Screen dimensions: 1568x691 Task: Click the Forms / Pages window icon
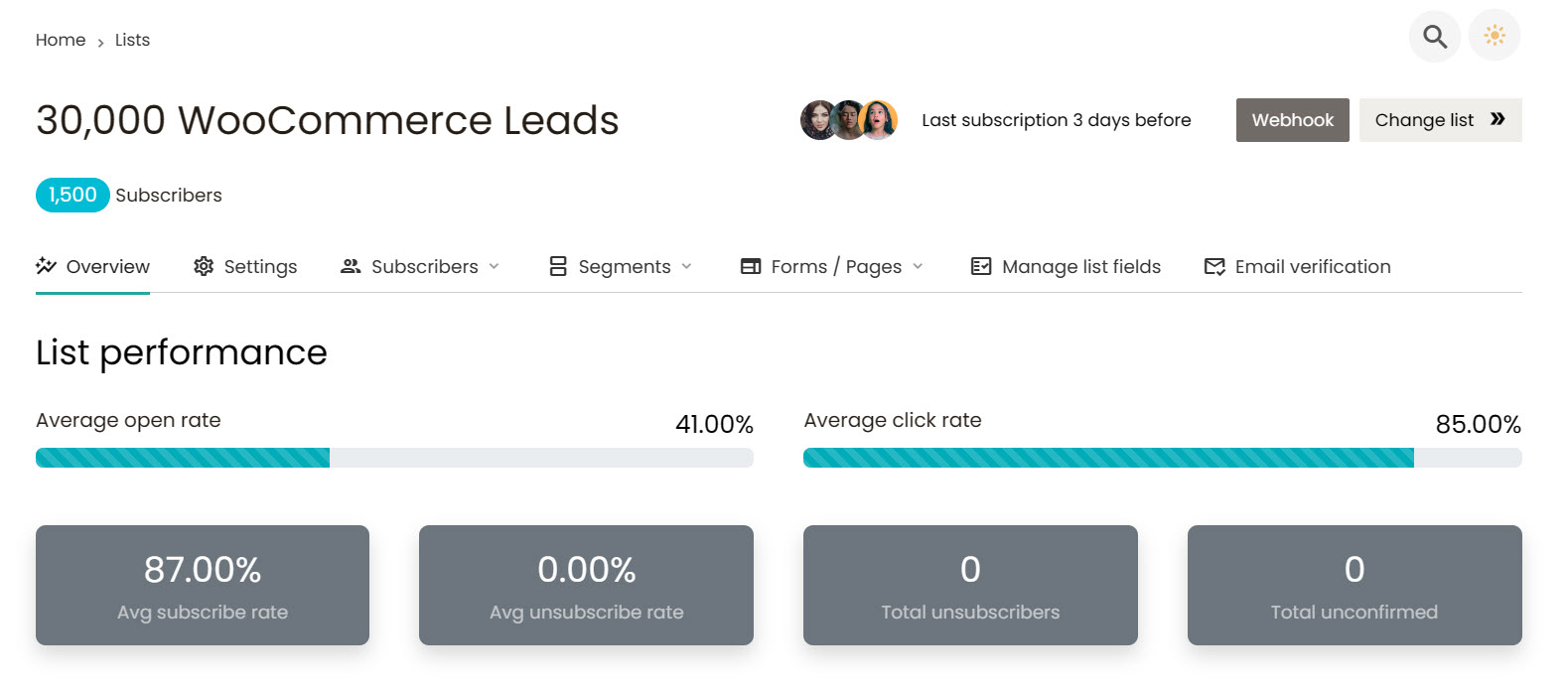pos(751,266)
